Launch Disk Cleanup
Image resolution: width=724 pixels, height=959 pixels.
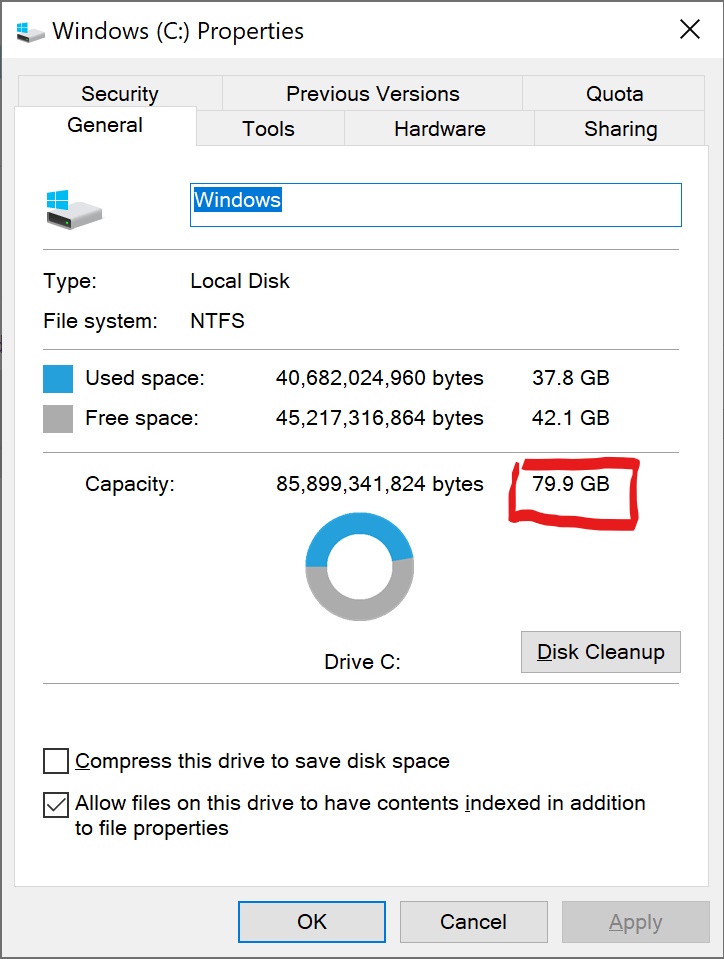600,652
